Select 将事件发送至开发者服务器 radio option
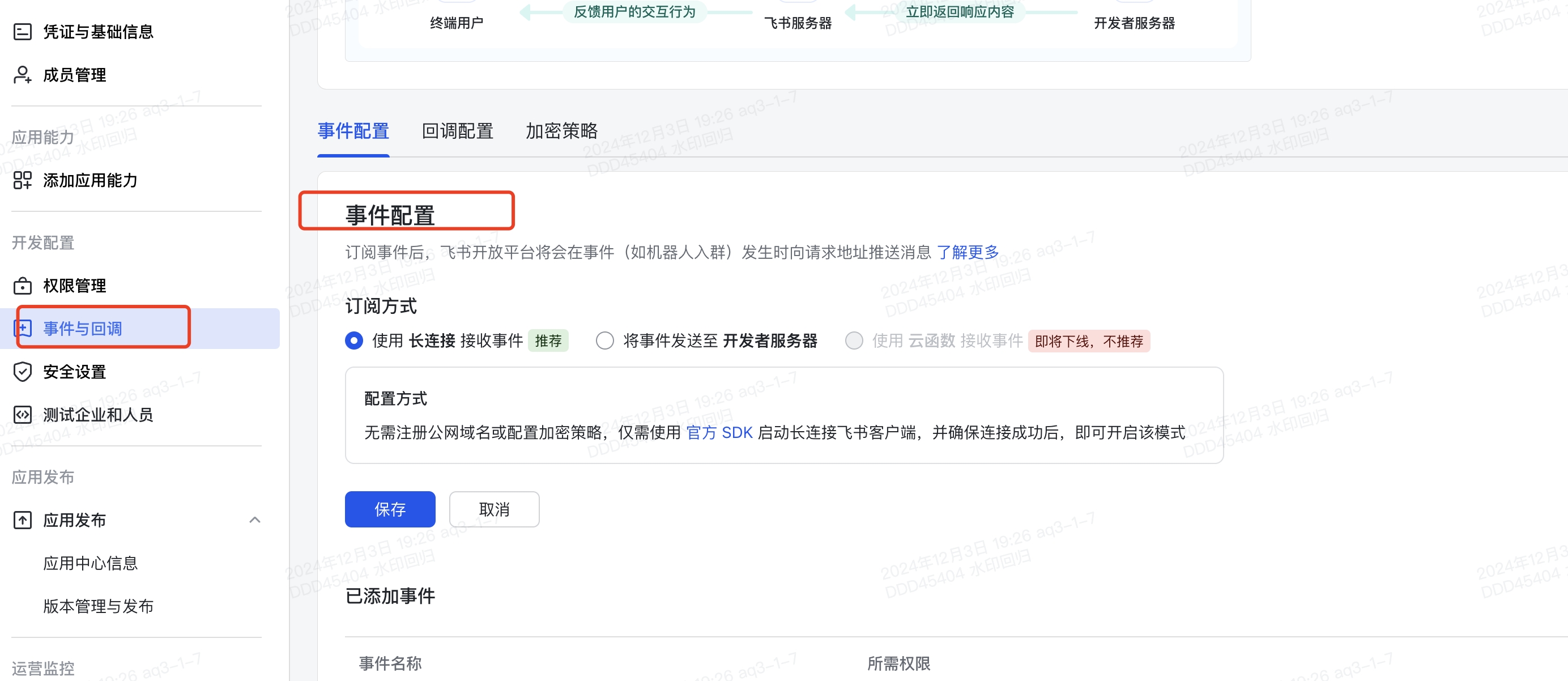This screenshot has height=681, width=1568. point(604,341)
